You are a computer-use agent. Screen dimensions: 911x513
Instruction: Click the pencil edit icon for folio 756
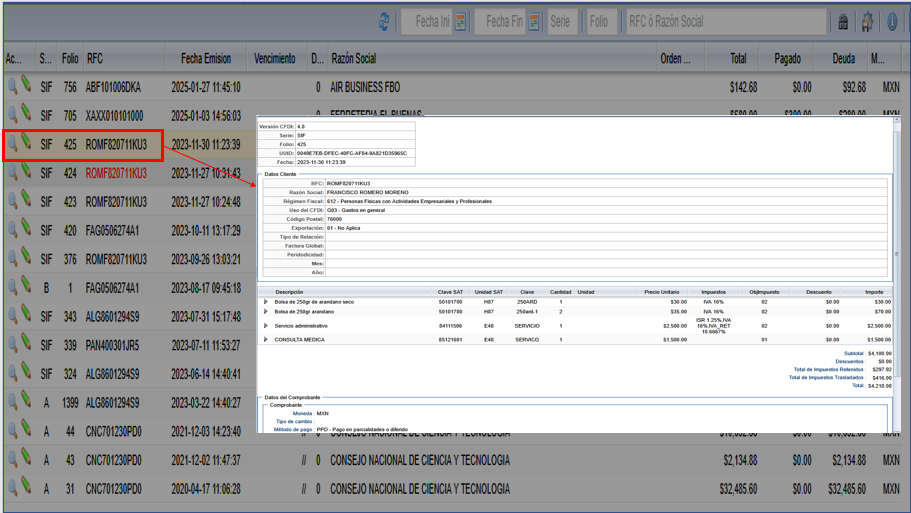pyautogui.click(x=26, y=87)
